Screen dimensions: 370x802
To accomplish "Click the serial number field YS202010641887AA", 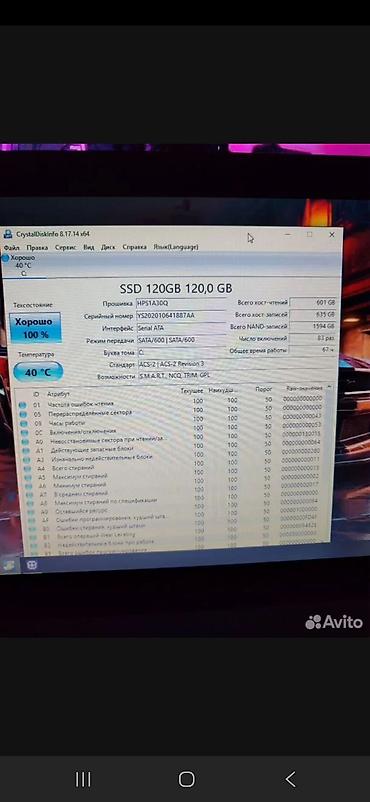I will click(x=181, y=316).
